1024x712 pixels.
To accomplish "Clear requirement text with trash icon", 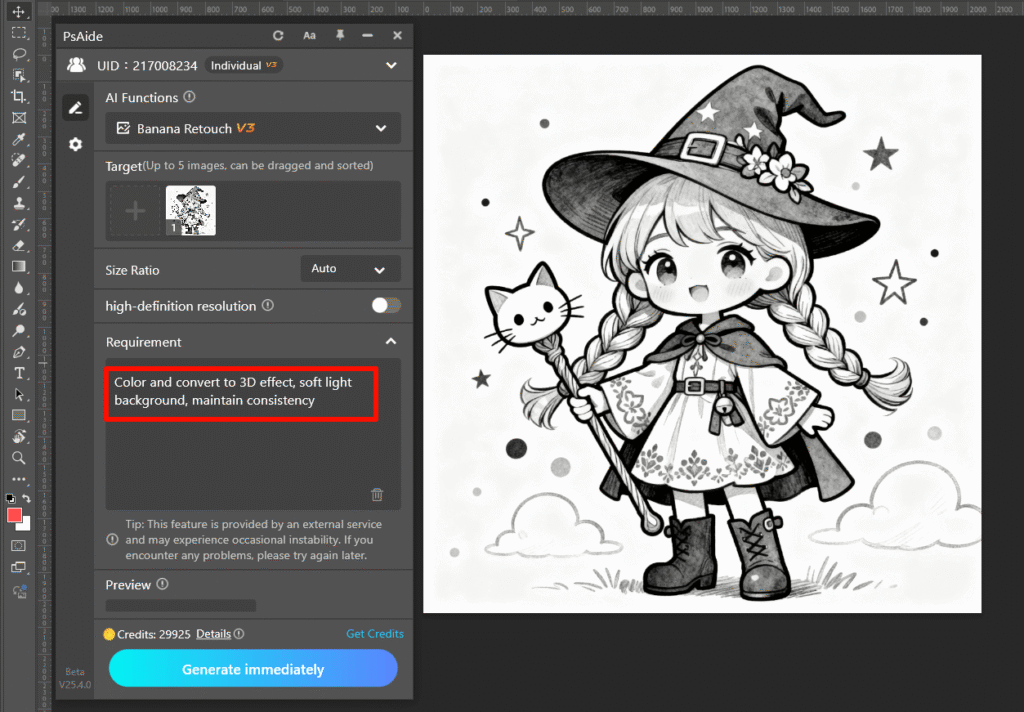I will [x=377, y=494].
